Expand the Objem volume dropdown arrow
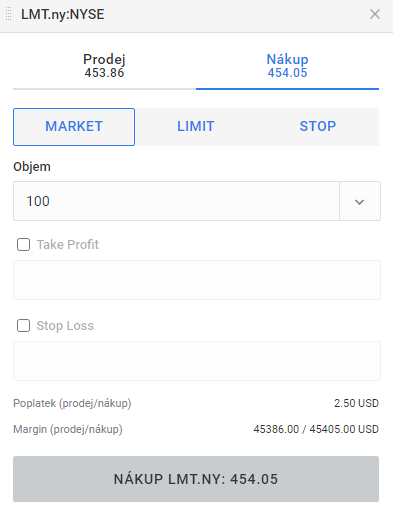 pyautogui.click(x=360, y=201)
